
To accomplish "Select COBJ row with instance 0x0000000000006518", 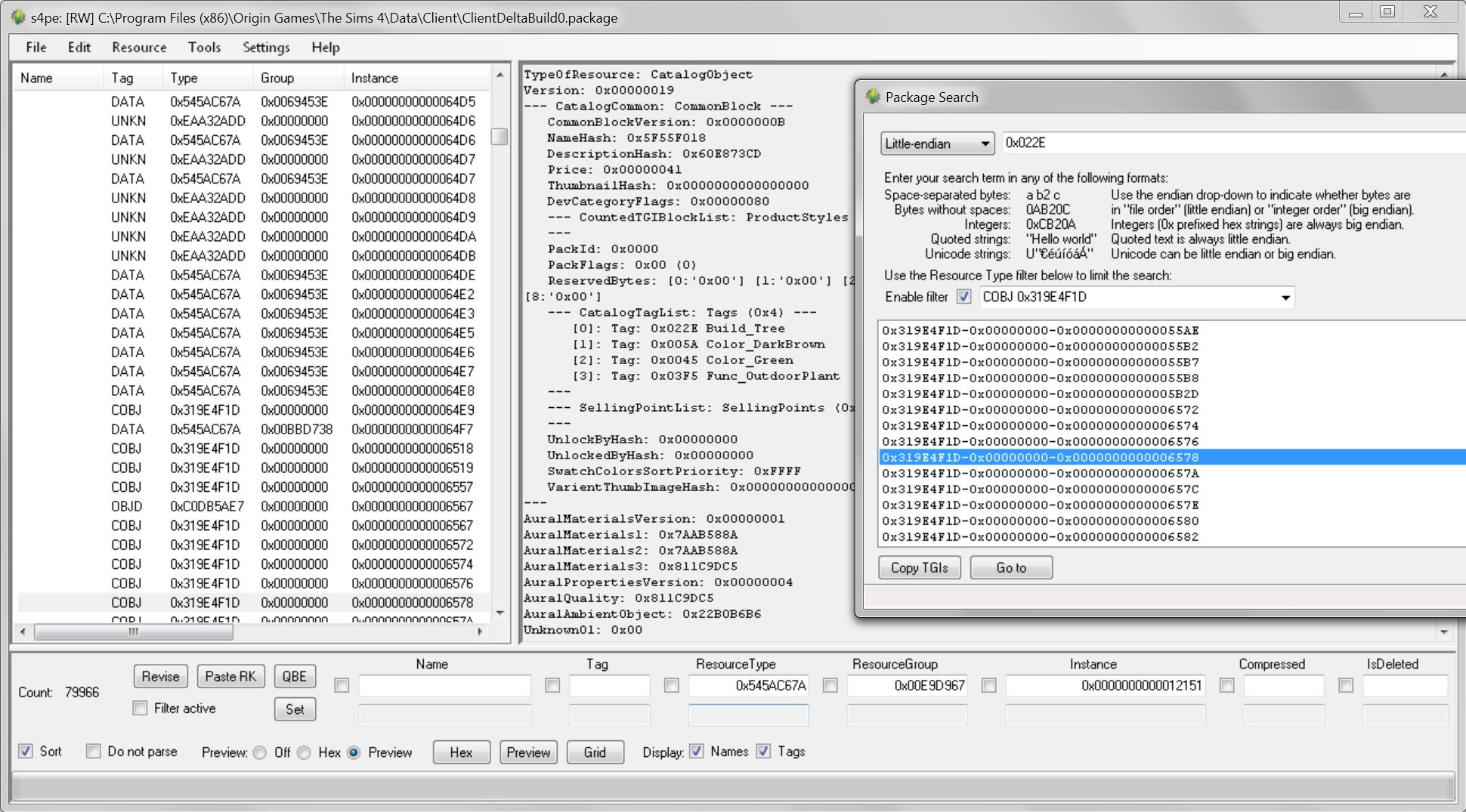I will (x=254, y=449).
